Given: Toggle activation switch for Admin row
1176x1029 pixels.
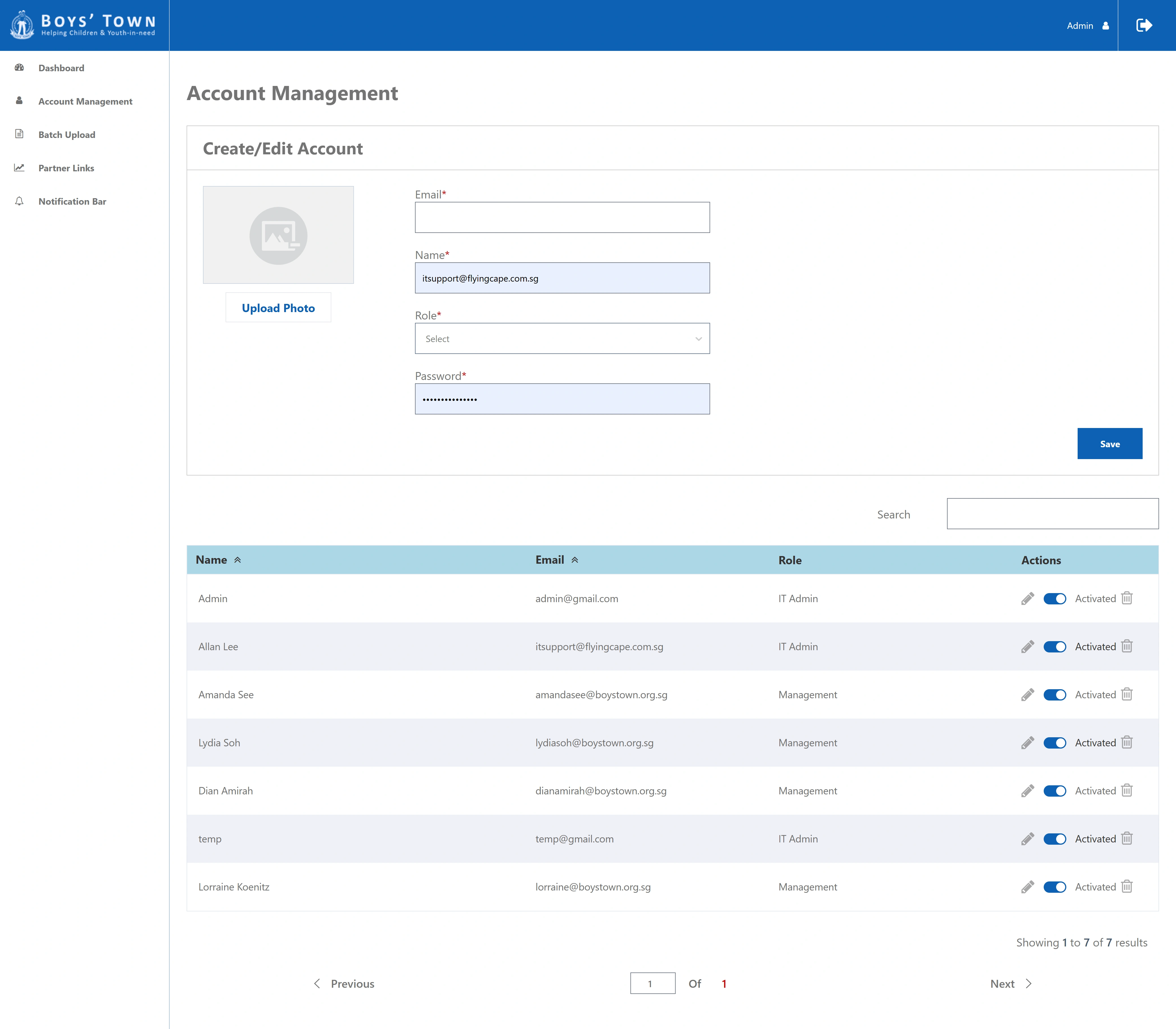Looking at the screenshot, I should pos(1054,598).
